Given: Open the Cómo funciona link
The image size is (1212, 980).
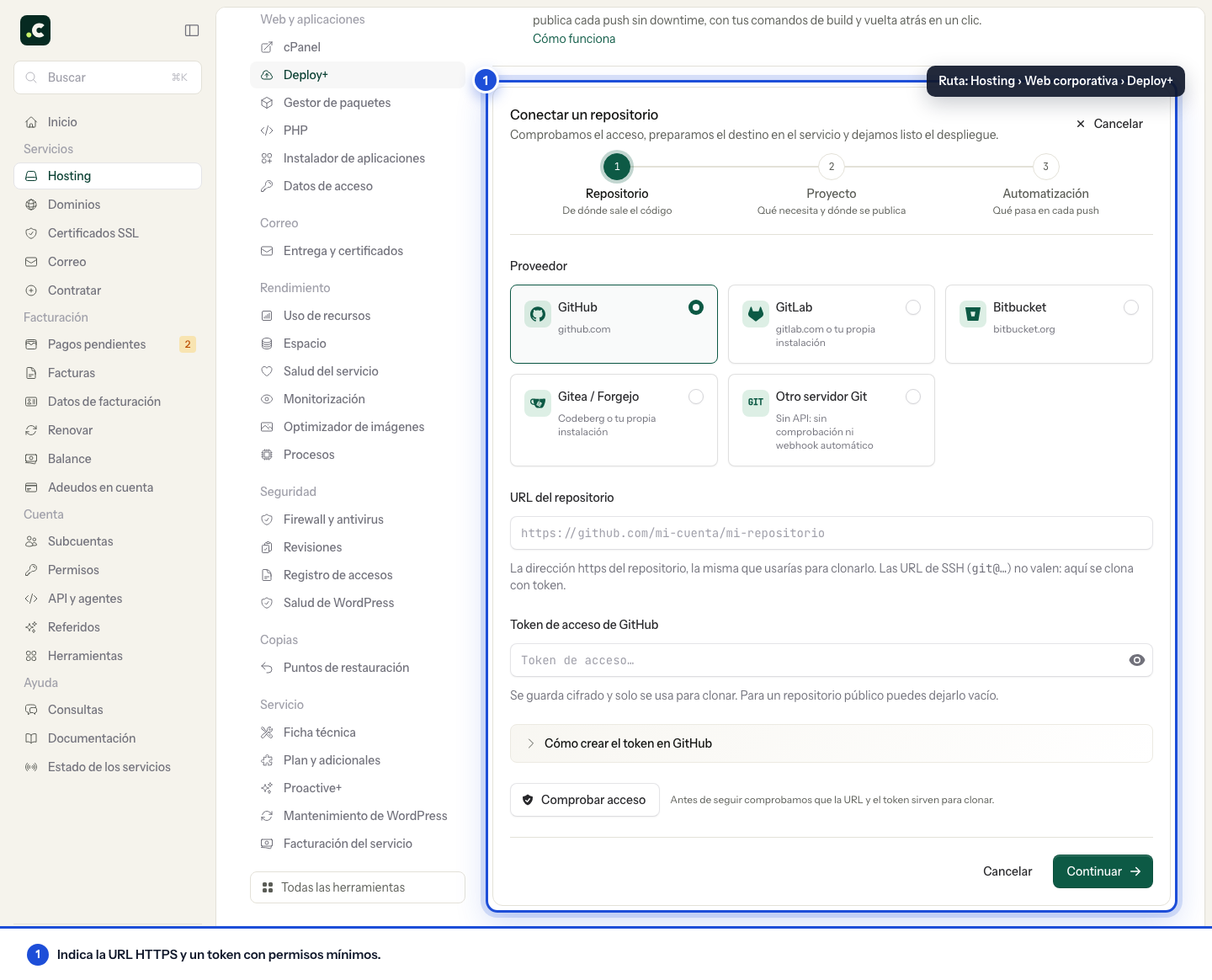Looking at the screenshot, I should pyautogui.click(x=574, y=39).
